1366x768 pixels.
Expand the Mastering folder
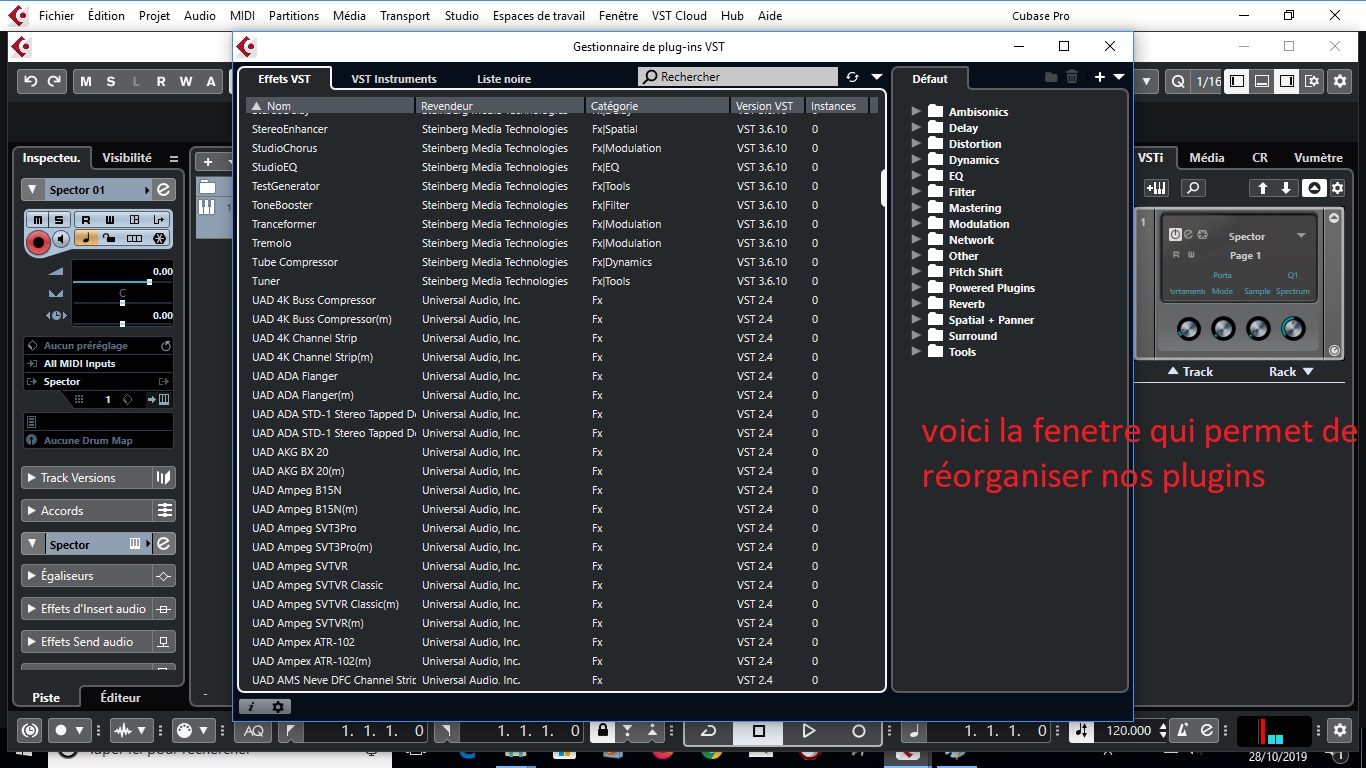(x=916, y=208)
